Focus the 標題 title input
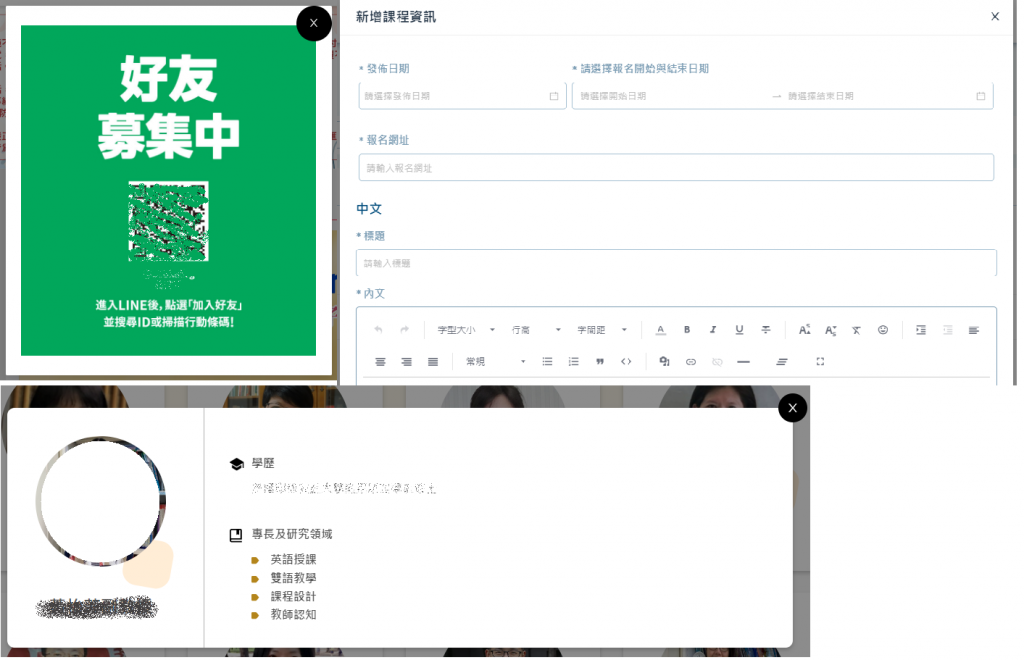 [x=676, y=263]
